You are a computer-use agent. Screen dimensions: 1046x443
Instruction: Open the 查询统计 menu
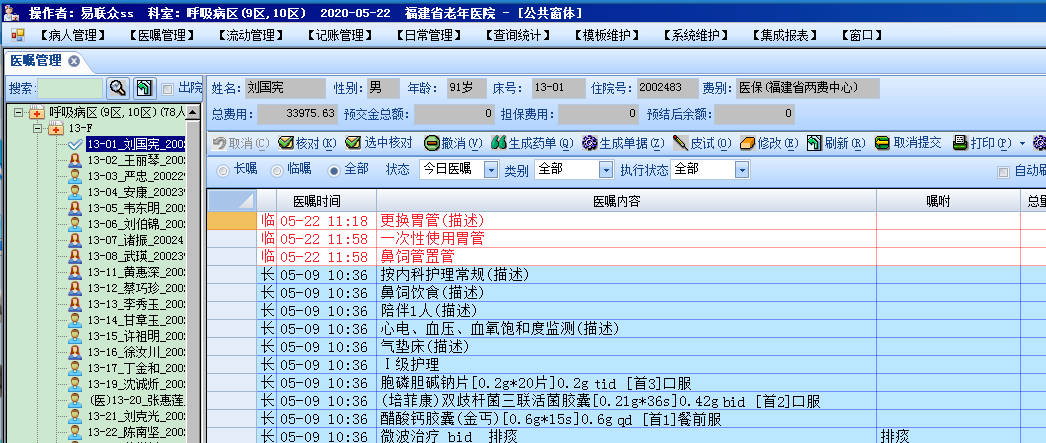(x=518, y=36)
